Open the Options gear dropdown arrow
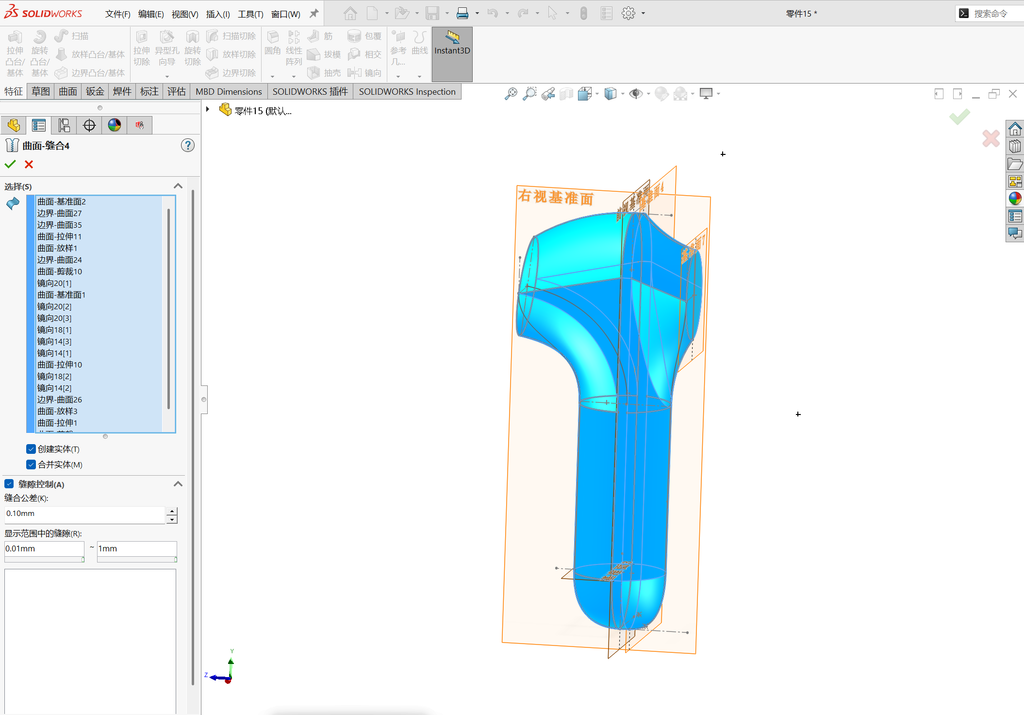This screenshot has width=1024, height=715. point(643,13)
